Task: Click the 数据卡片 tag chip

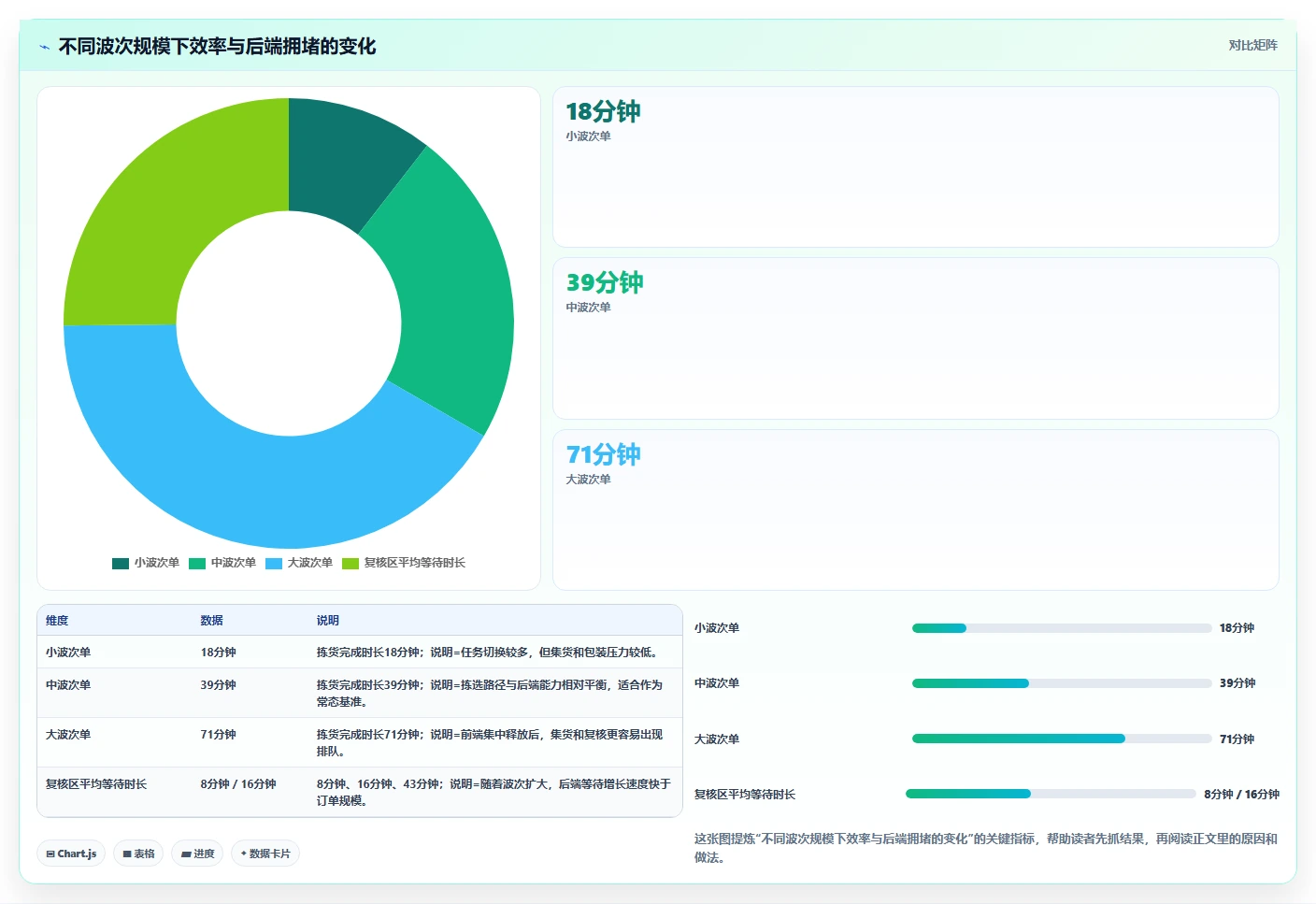Action: pyautogui.click(x=265, y=854)
